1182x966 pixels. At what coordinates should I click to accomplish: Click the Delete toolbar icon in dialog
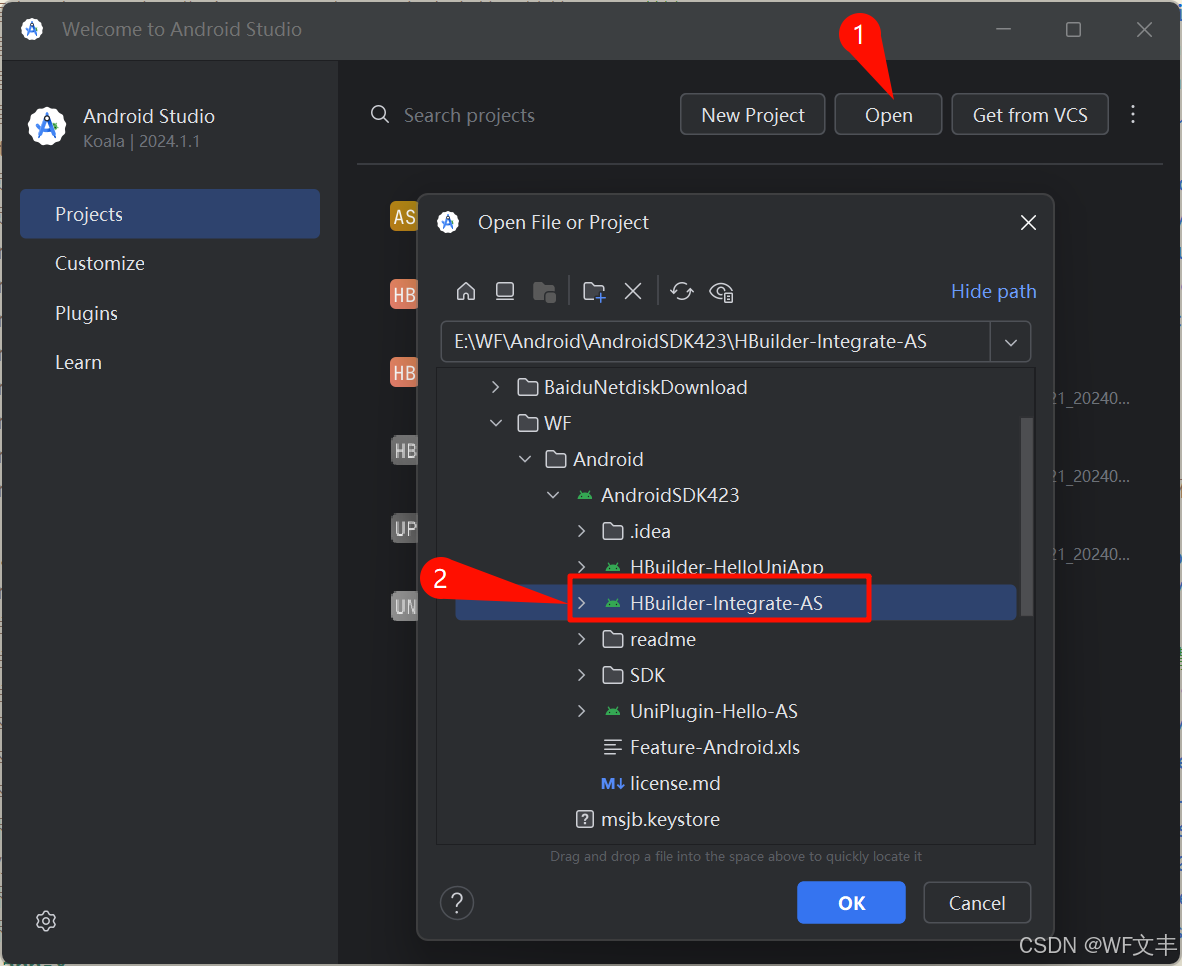pyautogui.click(x=633, y=291)
